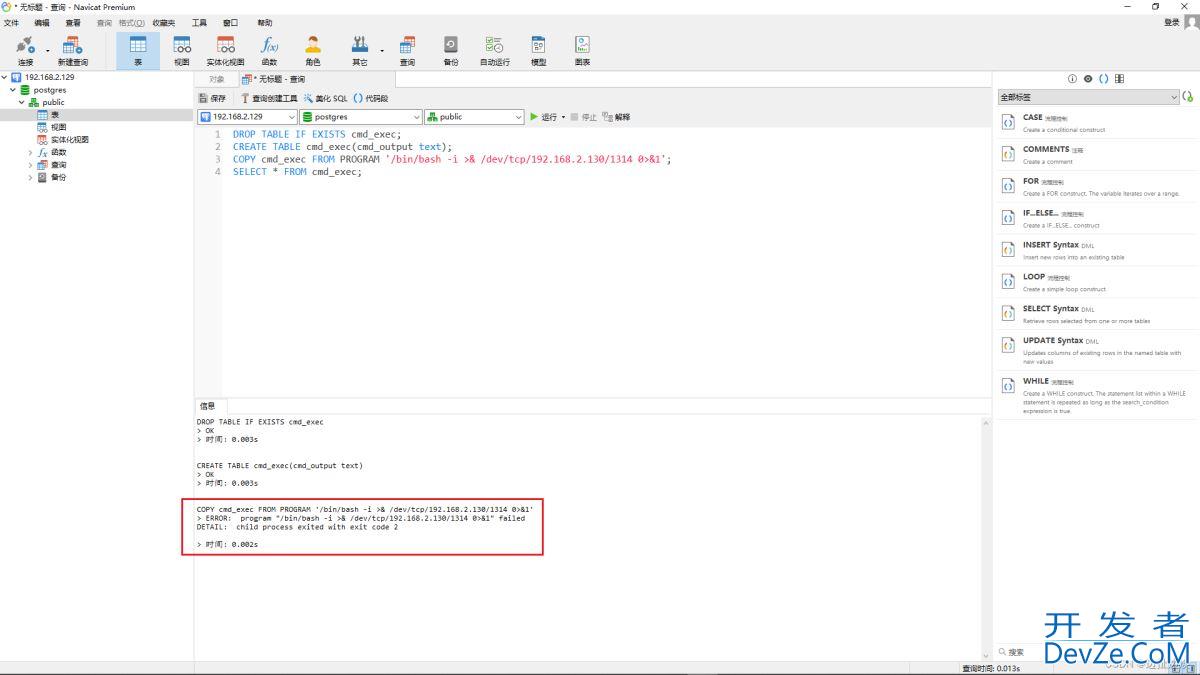Open the 模型 model toolbar icon

(538, 50)
